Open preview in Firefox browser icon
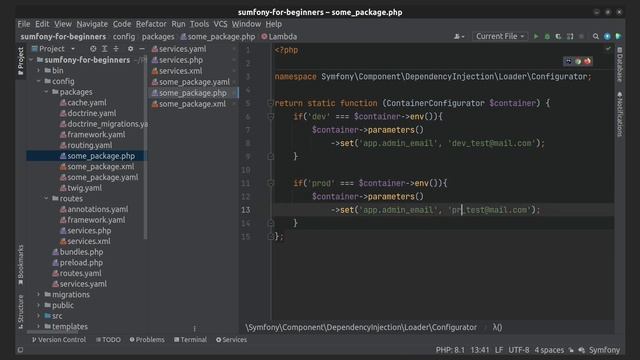The image size is (640, 360). (x=587, y=61)
